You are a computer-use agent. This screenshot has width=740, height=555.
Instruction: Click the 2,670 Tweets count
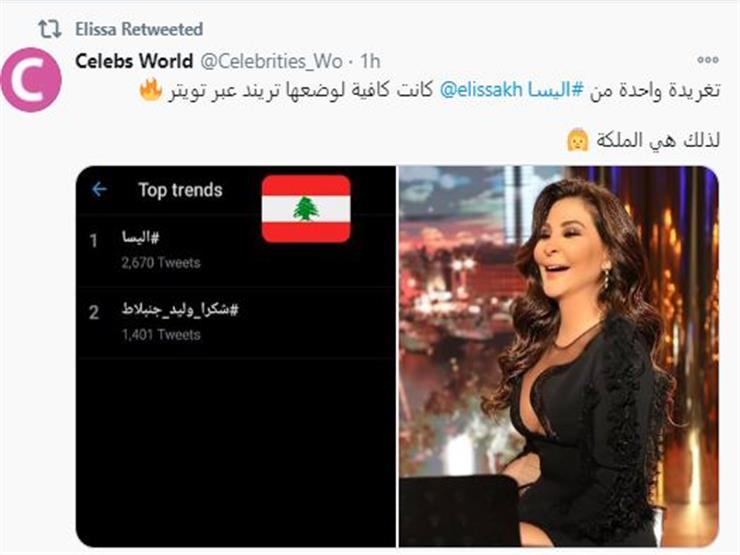pos(161,263)
